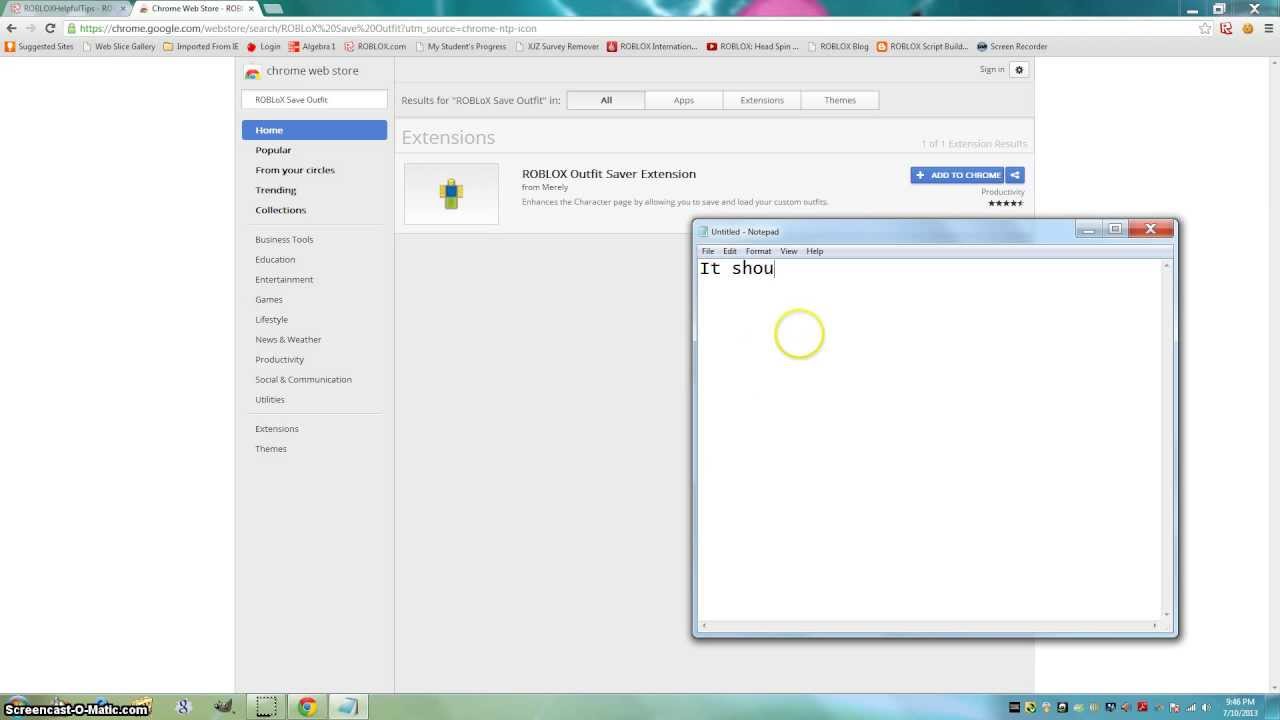The image size is (1280, 720).
Task: Open Screen Recorder bookmark
Action: (x=1012, y=46)
